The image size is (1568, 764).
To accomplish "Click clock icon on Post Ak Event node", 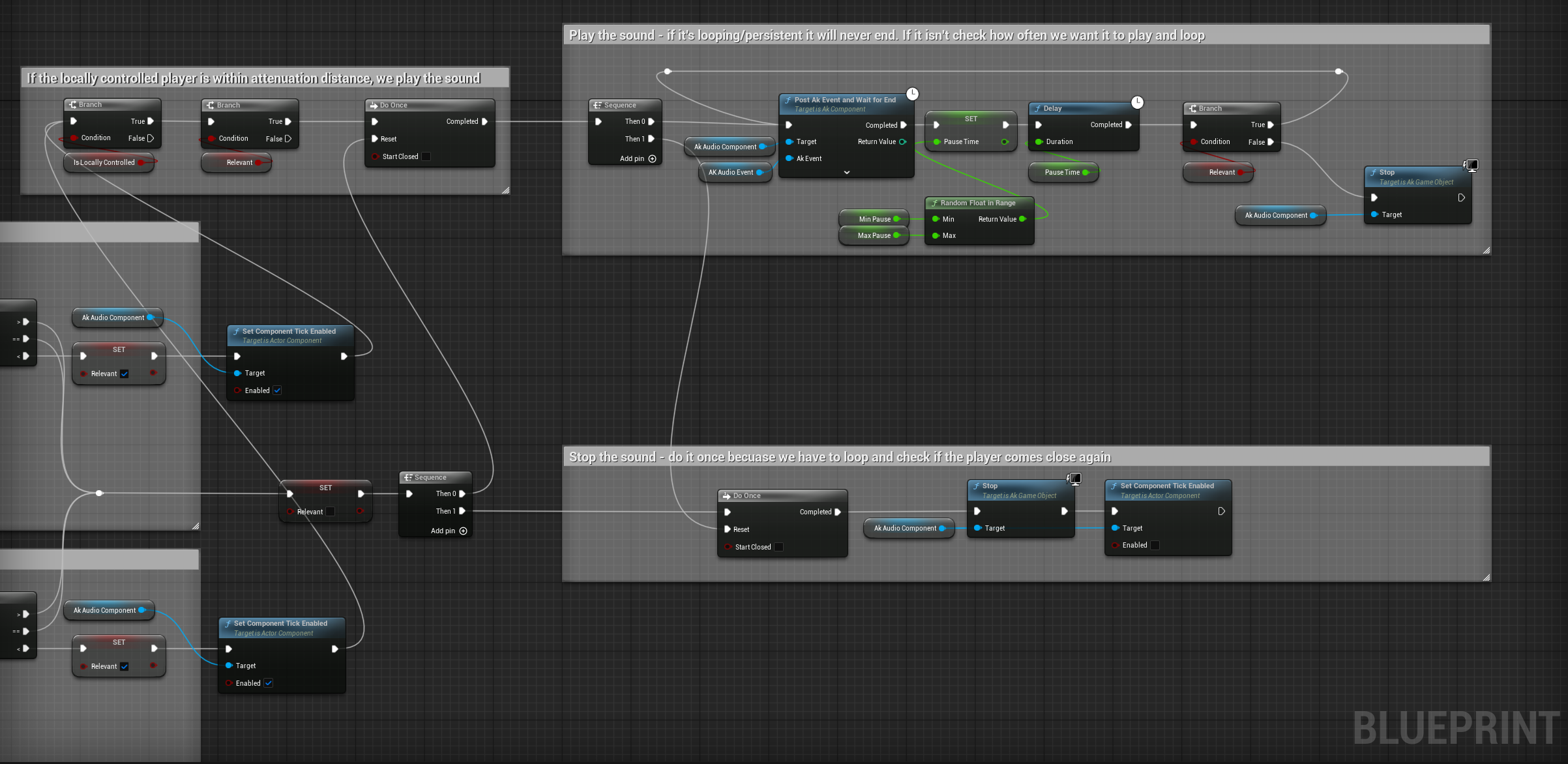I will pos(913,94).
